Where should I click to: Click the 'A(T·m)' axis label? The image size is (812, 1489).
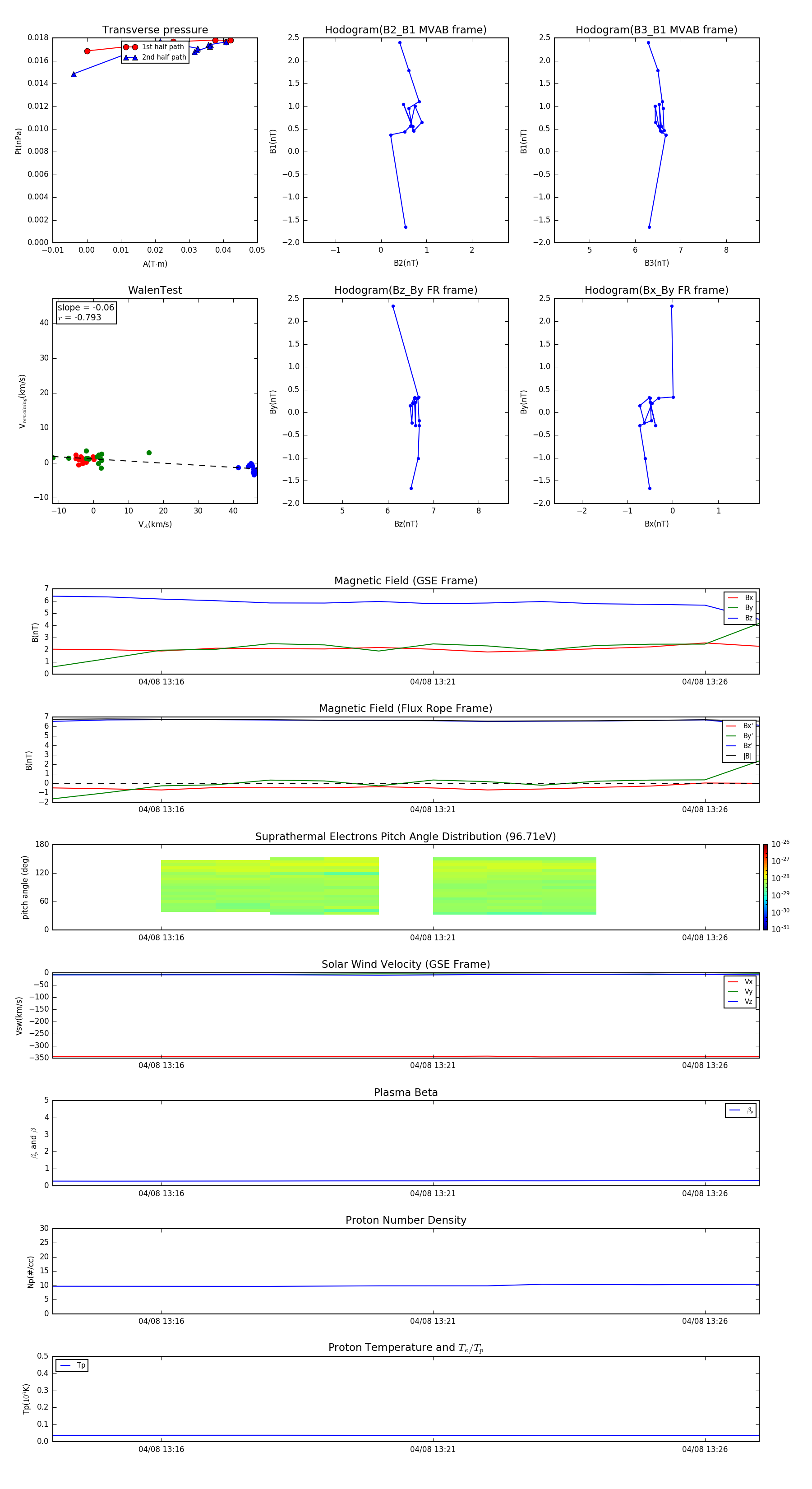(x=155, y=264)
